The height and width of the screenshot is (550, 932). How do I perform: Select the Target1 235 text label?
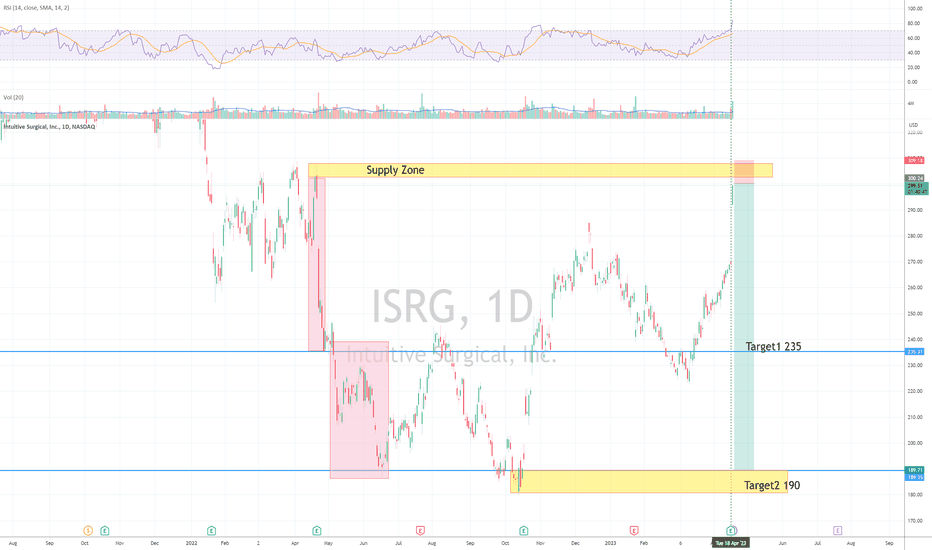coord(773,347)
